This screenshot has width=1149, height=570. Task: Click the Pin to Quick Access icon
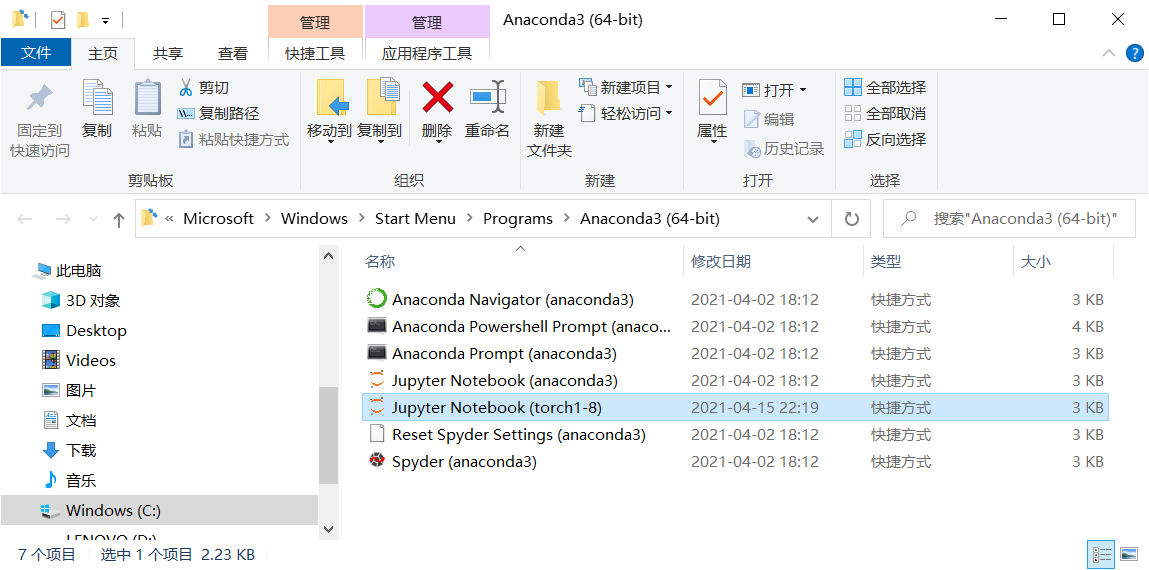tap(40, 99)
